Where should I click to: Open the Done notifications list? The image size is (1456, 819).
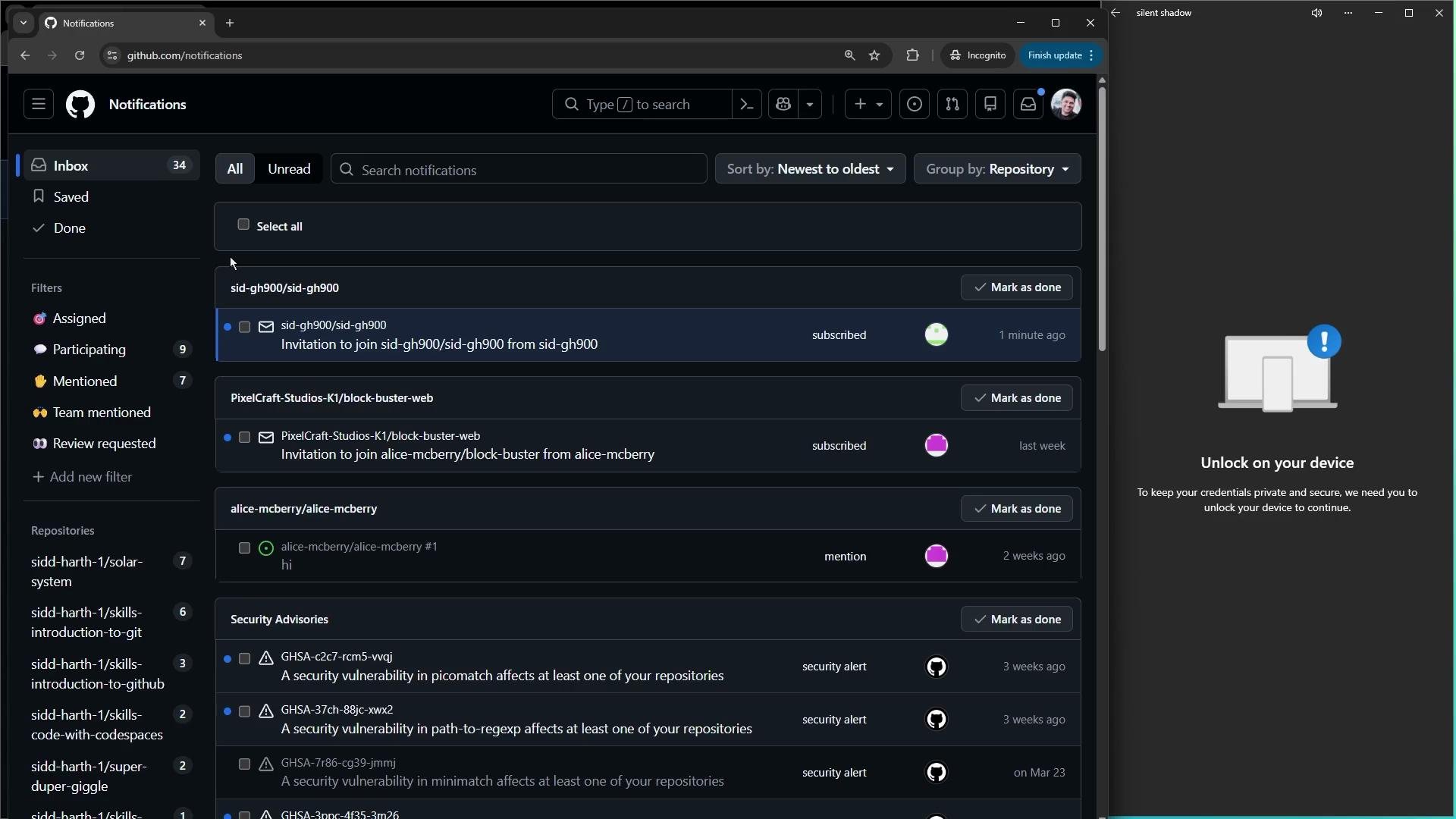(x=111, y=227)
